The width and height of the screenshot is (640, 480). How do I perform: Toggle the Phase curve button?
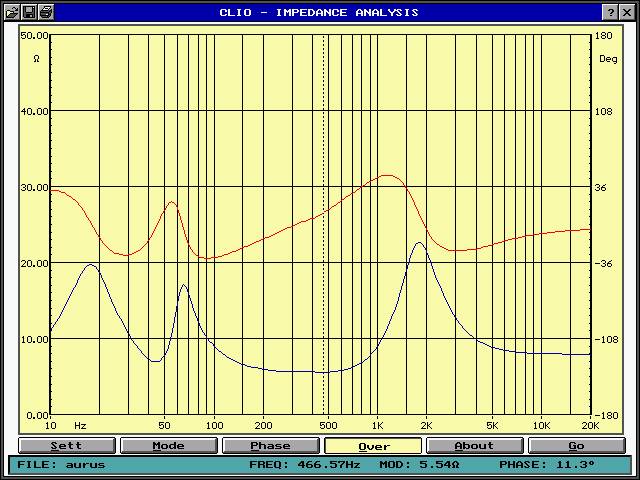[271, 446]
